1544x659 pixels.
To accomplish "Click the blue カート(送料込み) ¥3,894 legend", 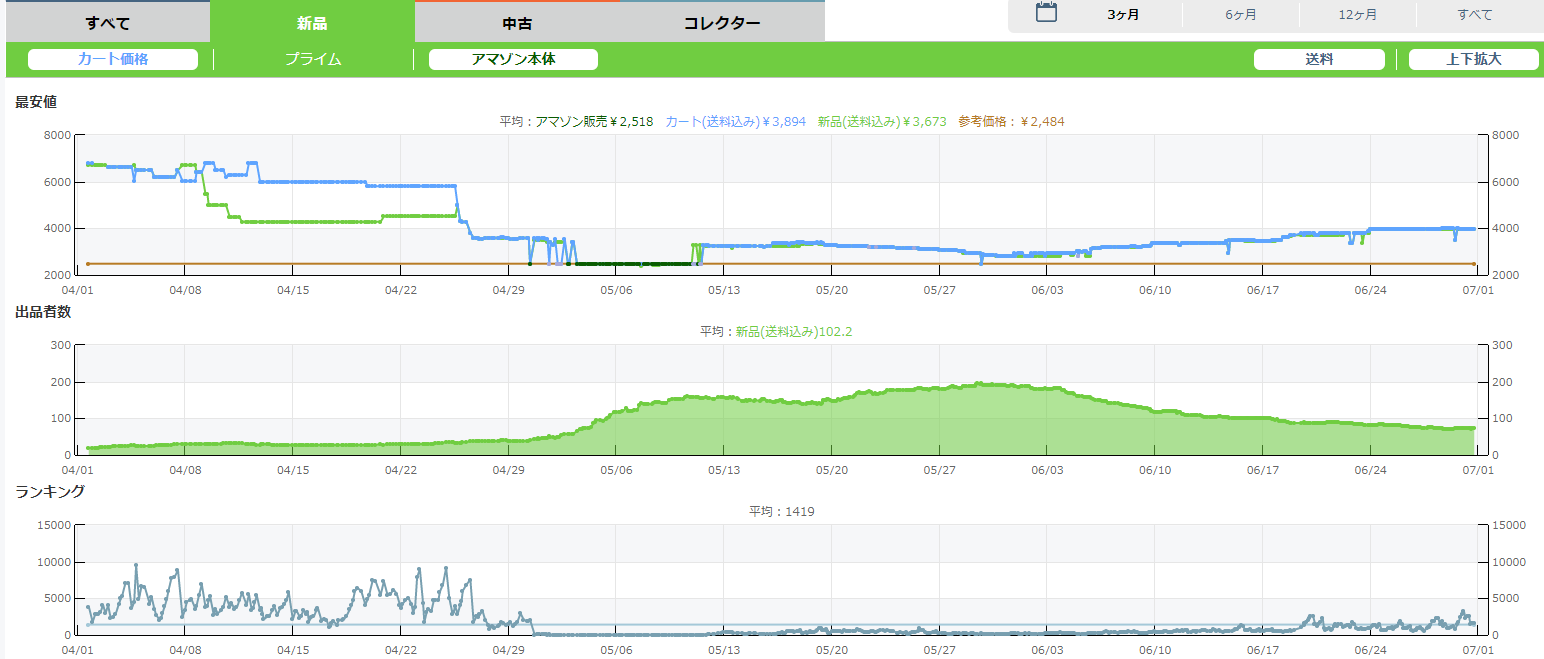I will pyautogui.click(x=735, y=122).
